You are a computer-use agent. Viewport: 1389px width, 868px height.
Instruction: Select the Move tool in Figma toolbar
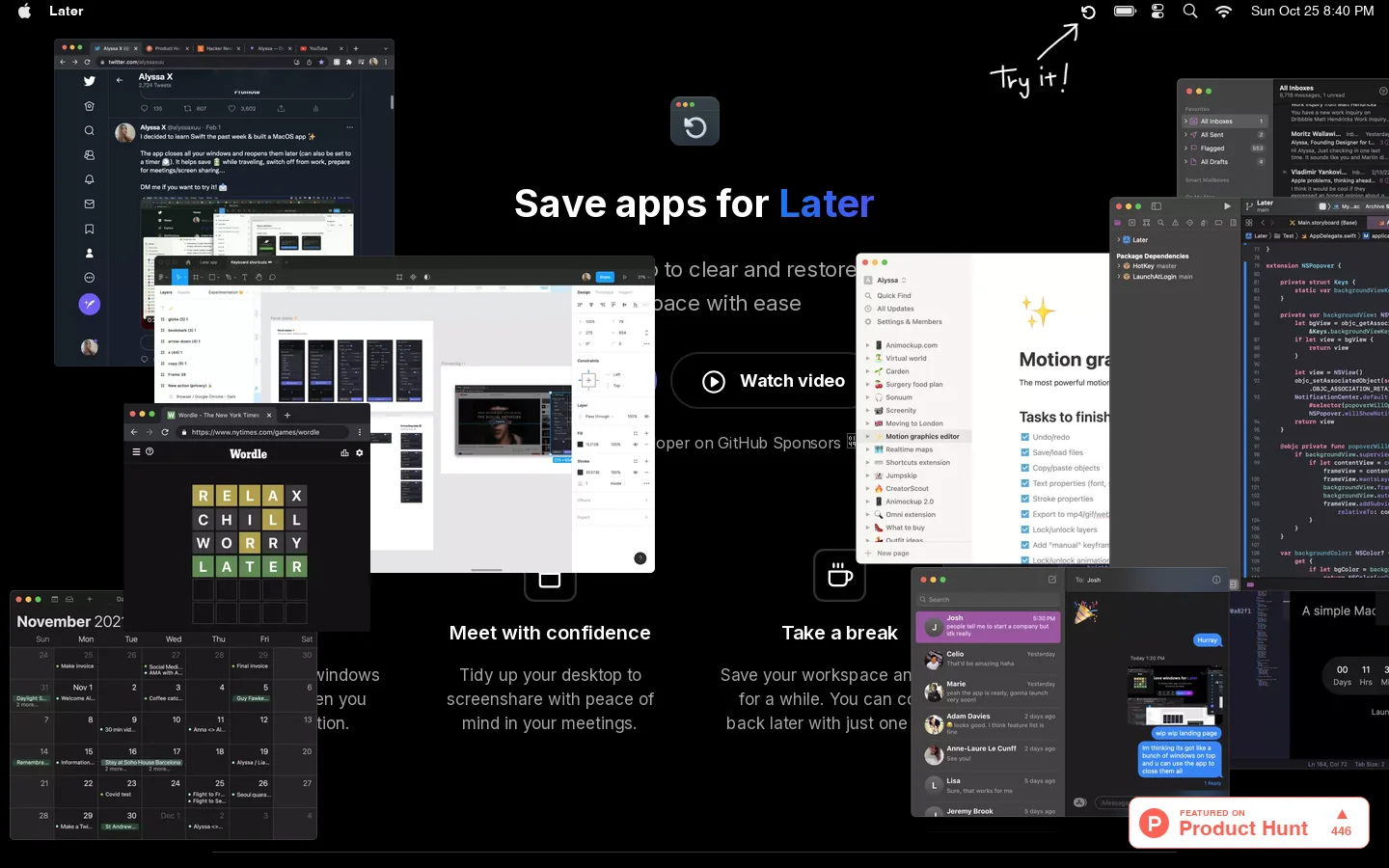click(x=179, y=277)
